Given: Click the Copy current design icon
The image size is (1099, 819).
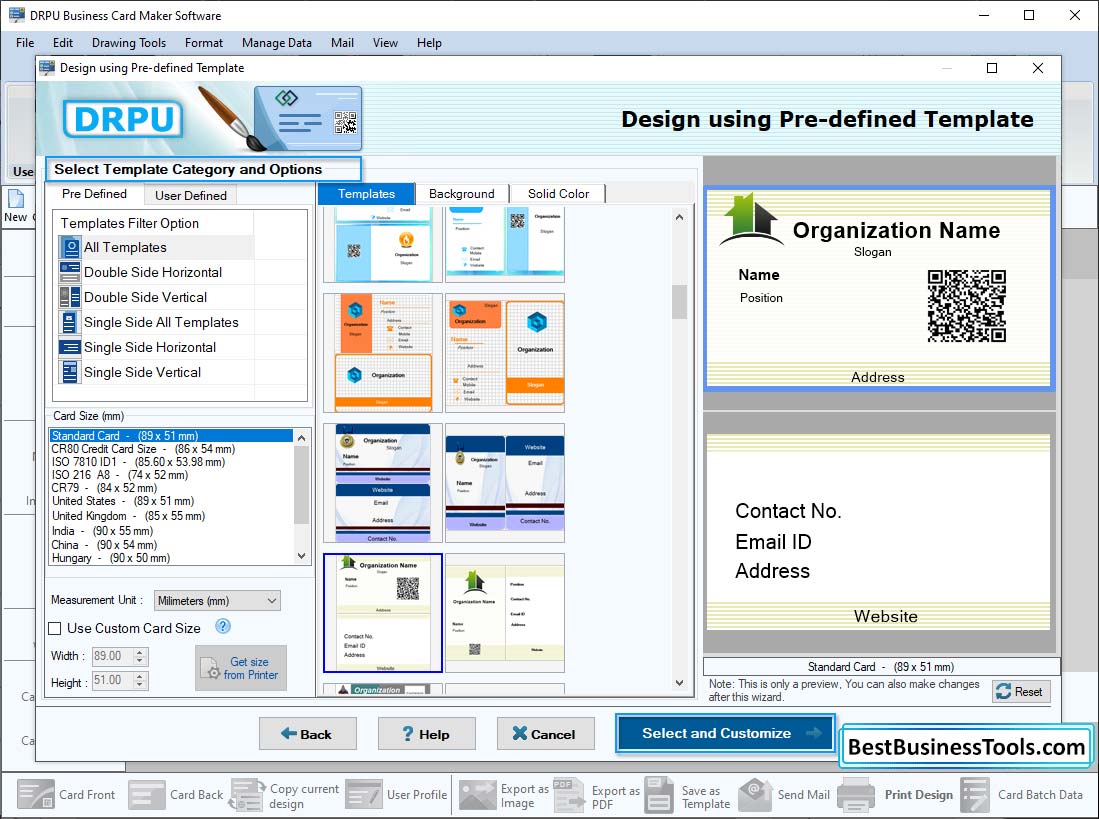Looking at the screenshot, I should [247, 794].
